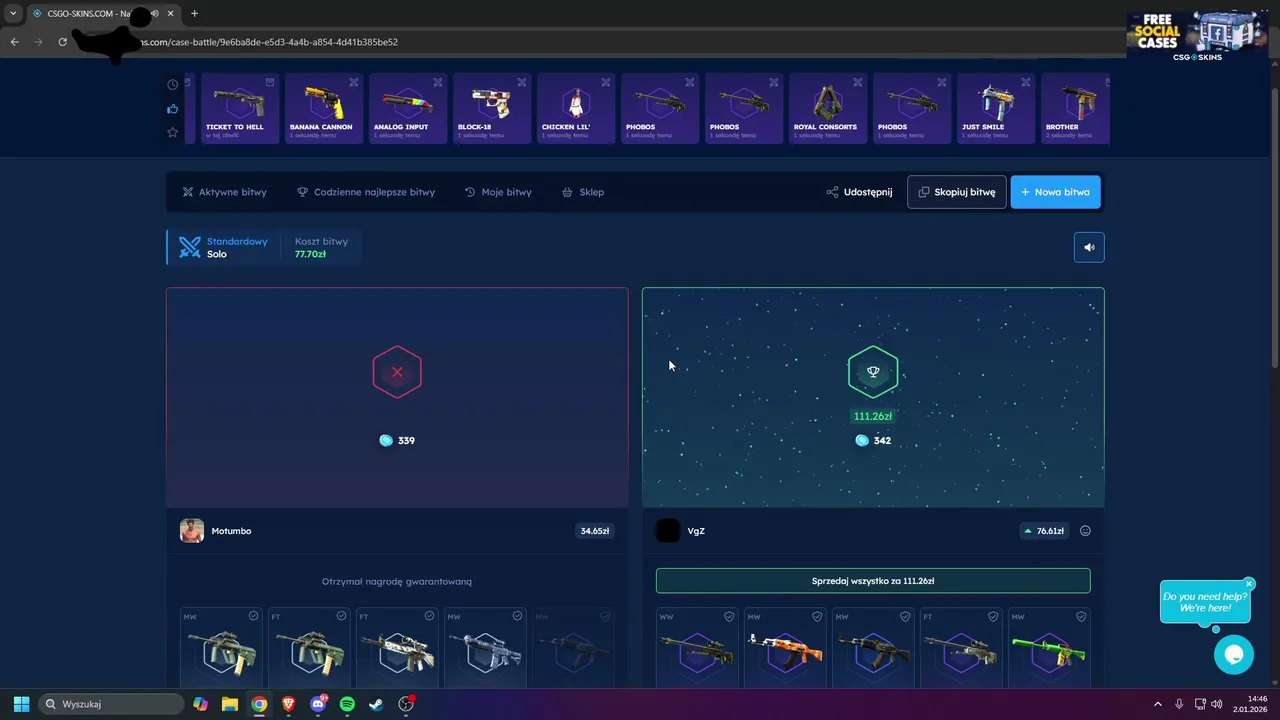Open File Explorer from the taskbar

(230, 704)
